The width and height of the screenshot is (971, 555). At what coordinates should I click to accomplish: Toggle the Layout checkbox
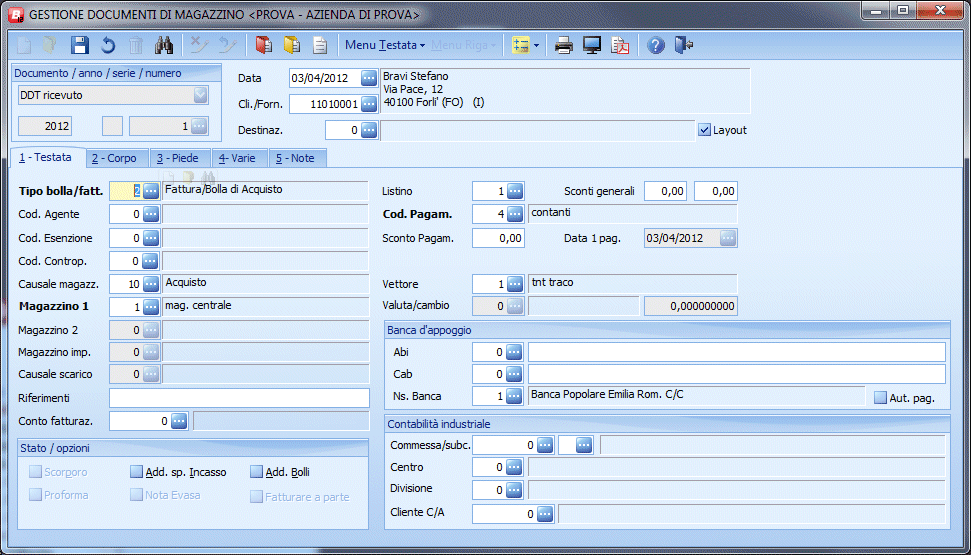(x=704, y=130)
